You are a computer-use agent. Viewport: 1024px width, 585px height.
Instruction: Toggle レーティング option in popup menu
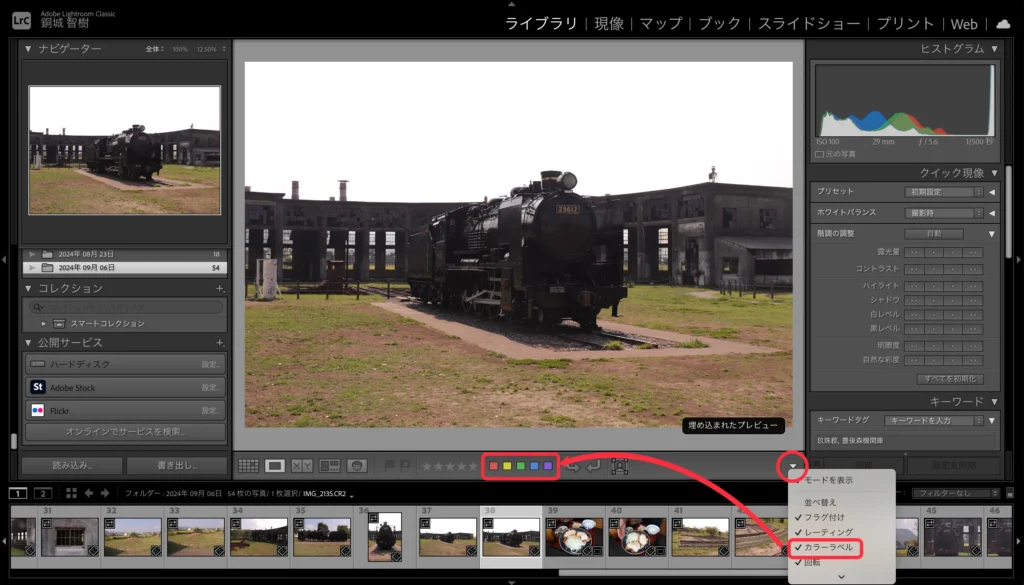coord(828,532)
